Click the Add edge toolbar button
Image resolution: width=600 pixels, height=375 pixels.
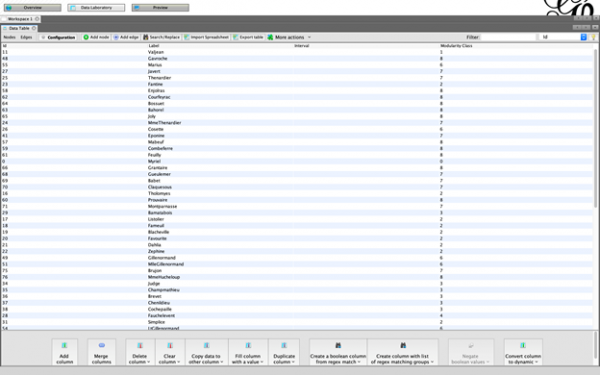126,37
